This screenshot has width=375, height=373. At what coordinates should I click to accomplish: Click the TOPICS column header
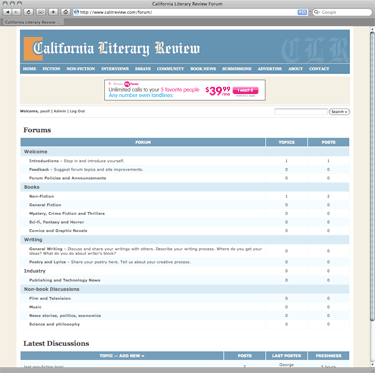(x=287, y=142)
